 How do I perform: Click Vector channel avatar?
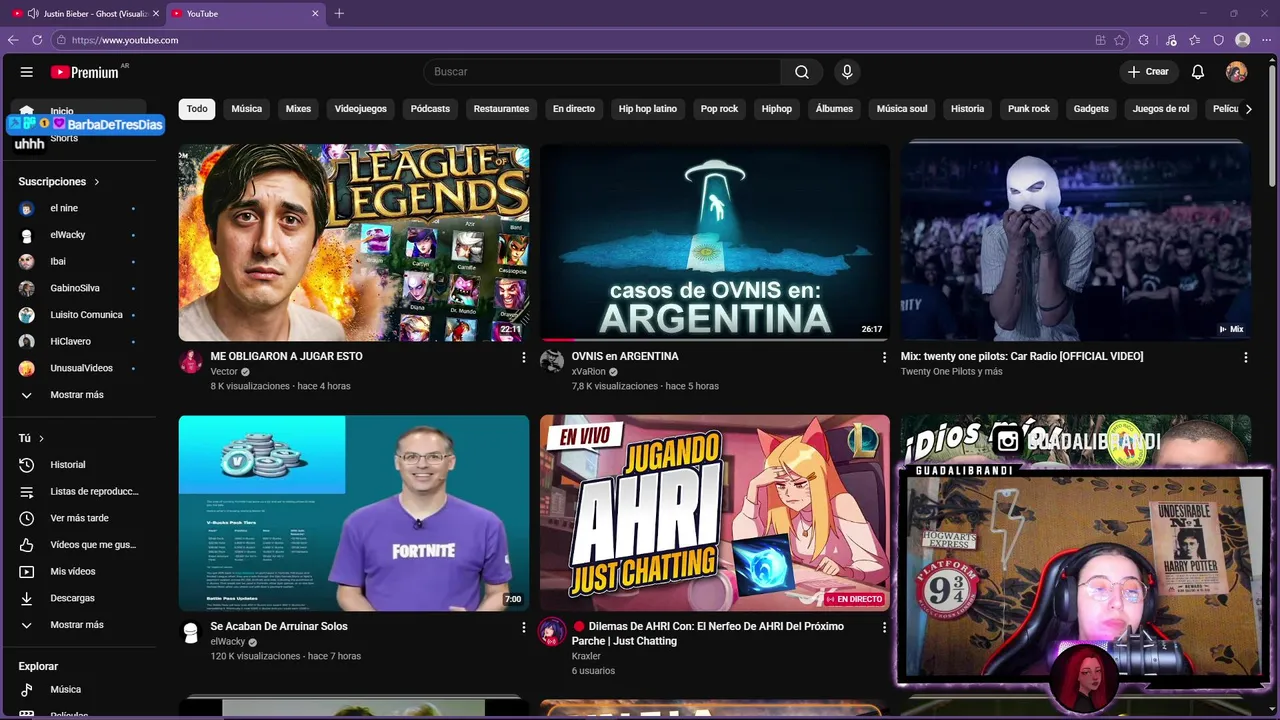click(191, 362)
